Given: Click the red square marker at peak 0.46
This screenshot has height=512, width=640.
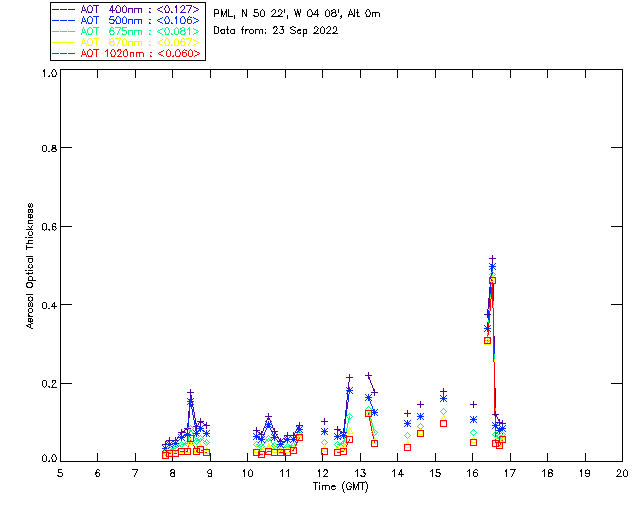Looking at the screenshot, I should point(493,280).
